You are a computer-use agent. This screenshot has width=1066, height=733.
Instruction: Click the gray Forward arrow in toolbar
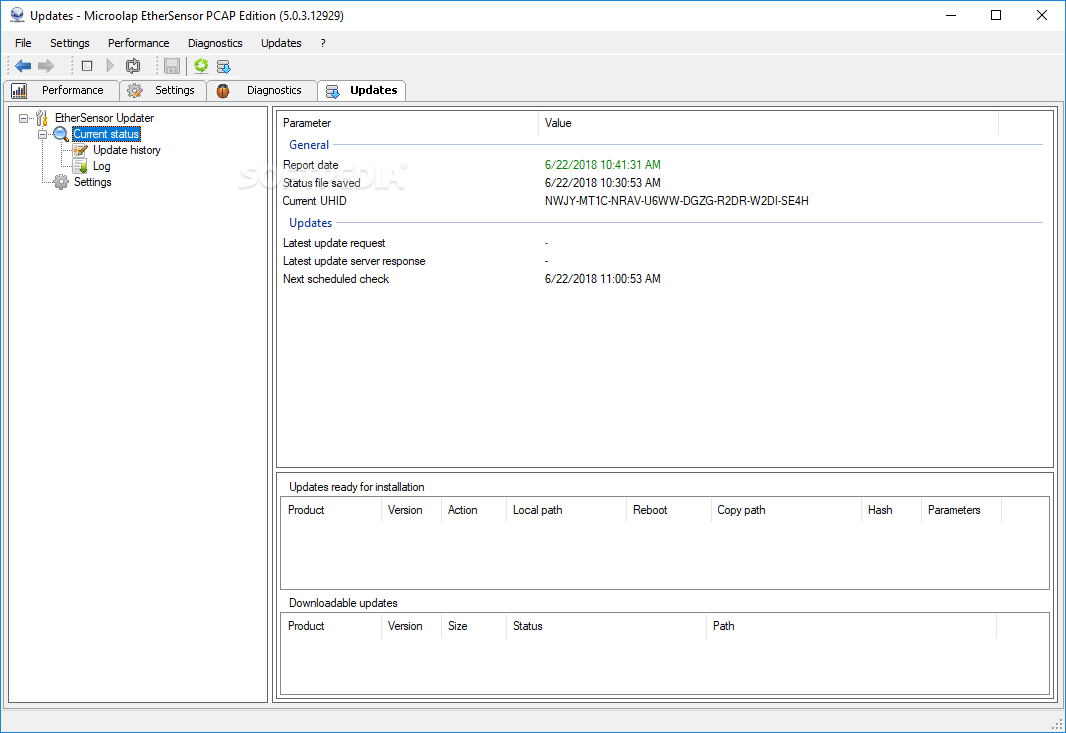[x=46, y=66]
